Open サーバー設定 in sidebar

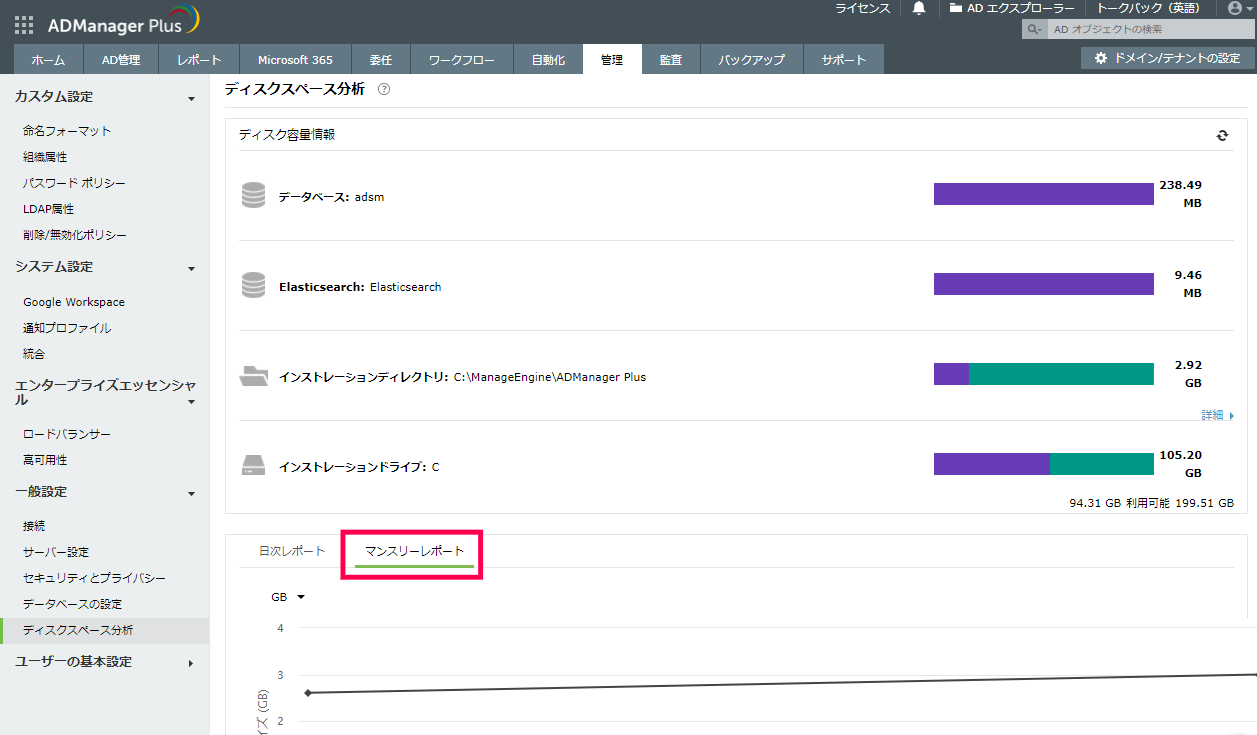pos(56,552)
